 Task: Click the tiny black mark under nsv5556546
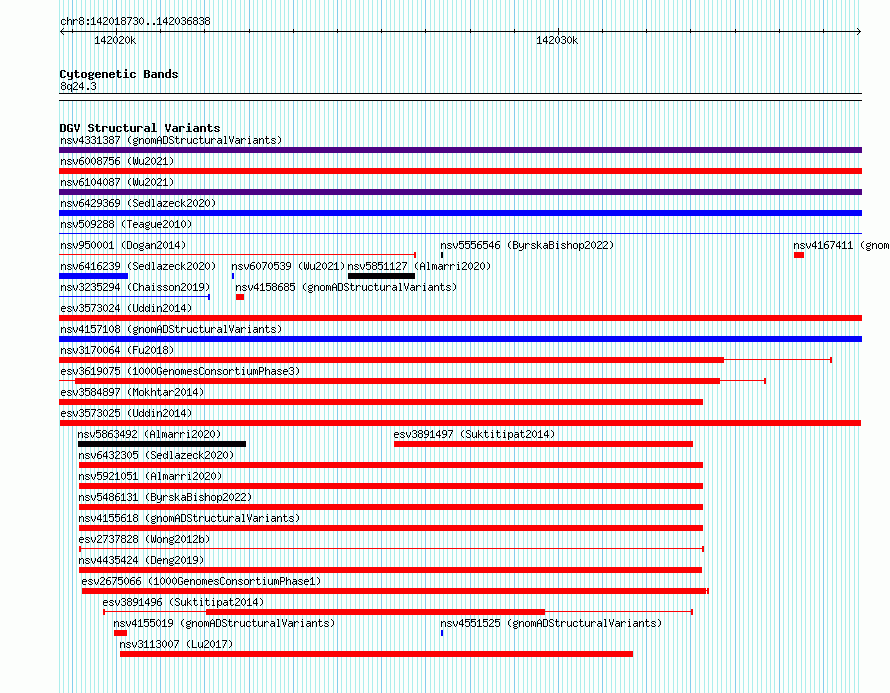click(x=442, y=255)
